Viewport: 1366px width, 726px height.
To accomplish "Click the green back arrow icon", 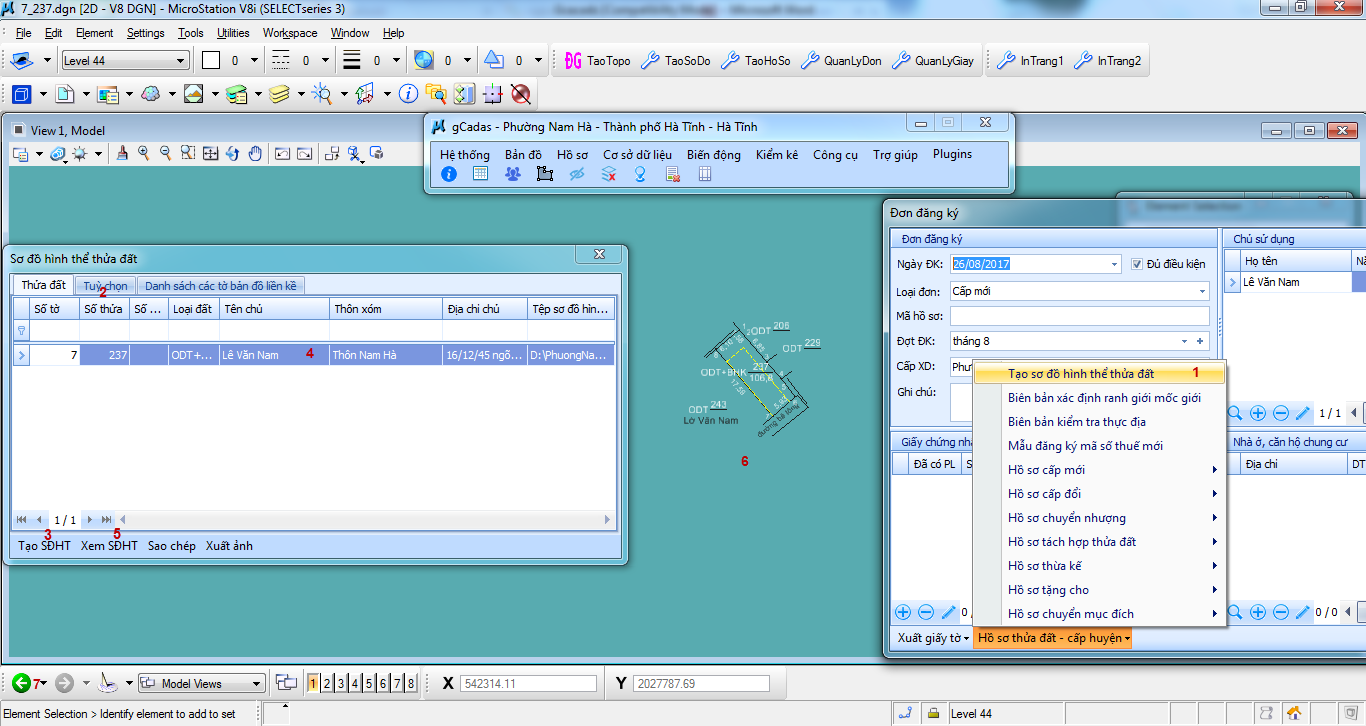I will pyautogui.click(x=21, y=683).
